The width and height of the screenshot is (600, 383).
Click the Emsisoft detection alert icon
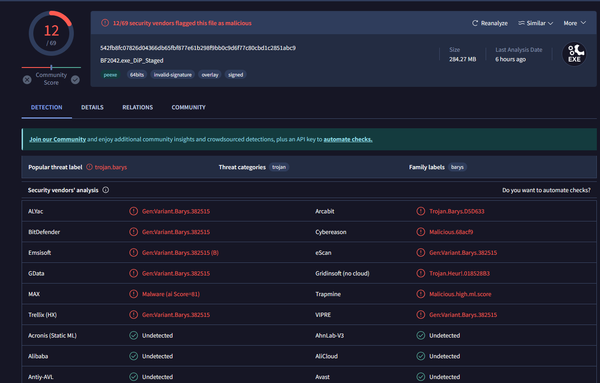pyautogui.click(x=133, y=253)
